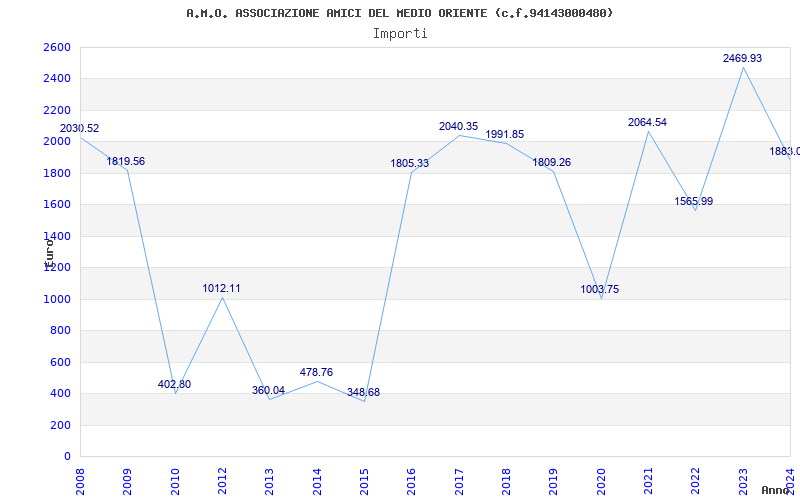Select the 1809.26 data label
This screenshot has width=800, height=500.
pyautogui.click(x=552, y=163)
